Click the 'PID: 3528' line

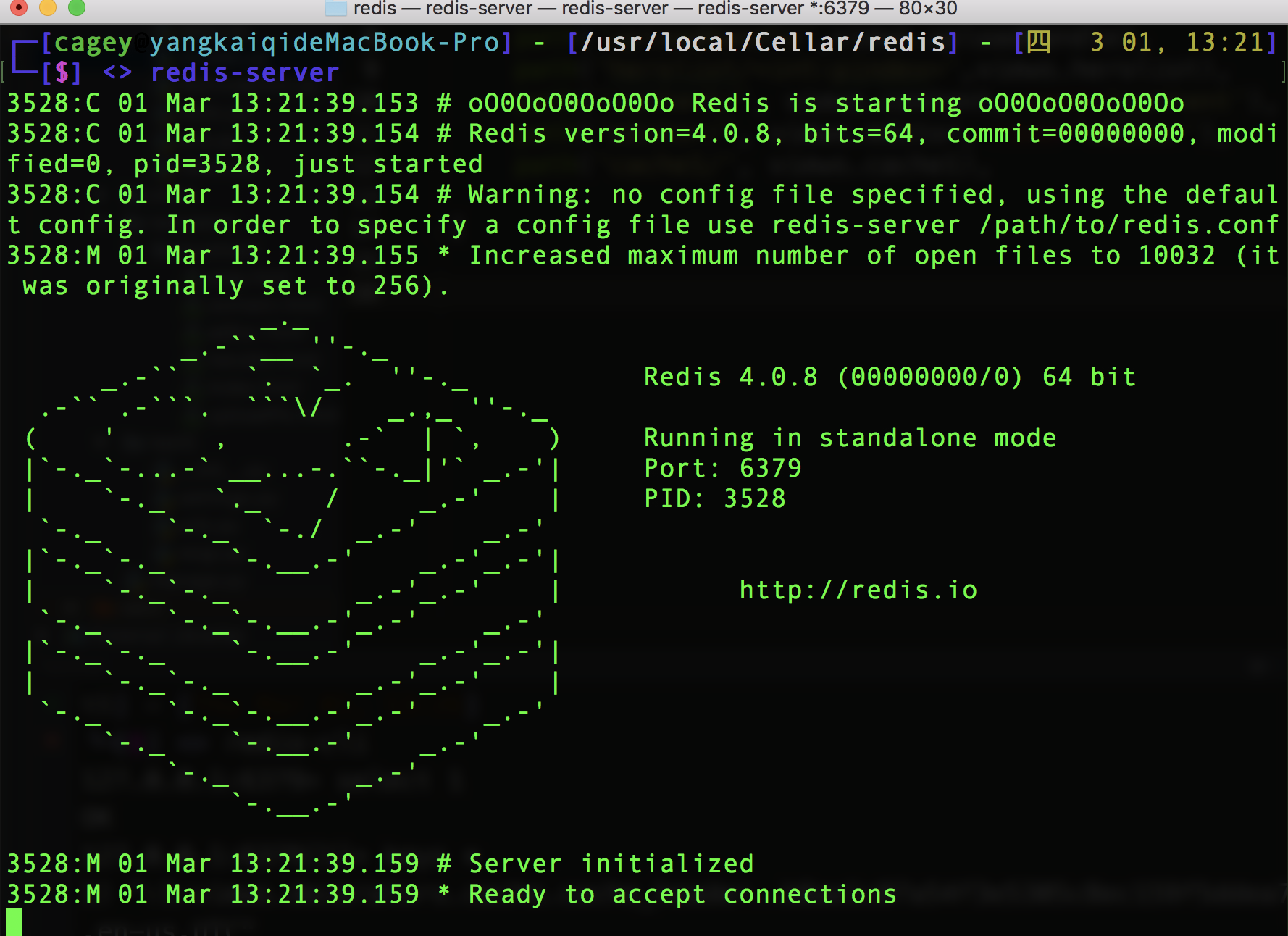click(x=715, y=498)
